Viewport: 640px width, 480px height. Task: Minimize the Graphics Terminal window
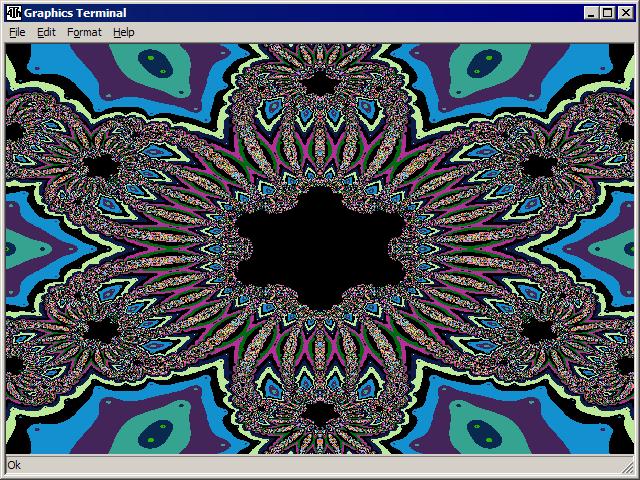(591, 13)
